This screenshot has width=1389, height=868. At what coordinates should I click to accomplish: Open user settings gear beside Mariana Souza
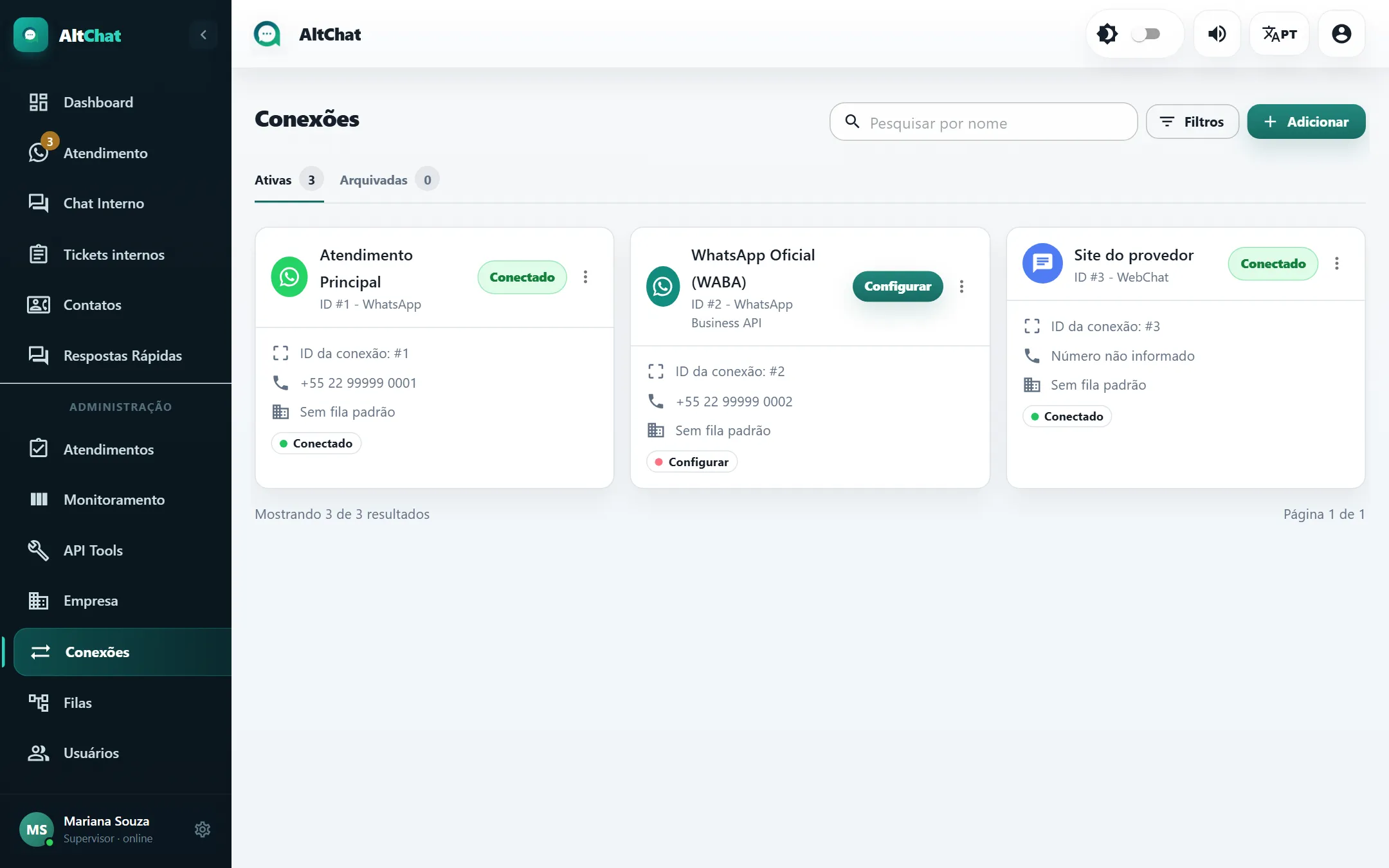click(x=203, y=829)
